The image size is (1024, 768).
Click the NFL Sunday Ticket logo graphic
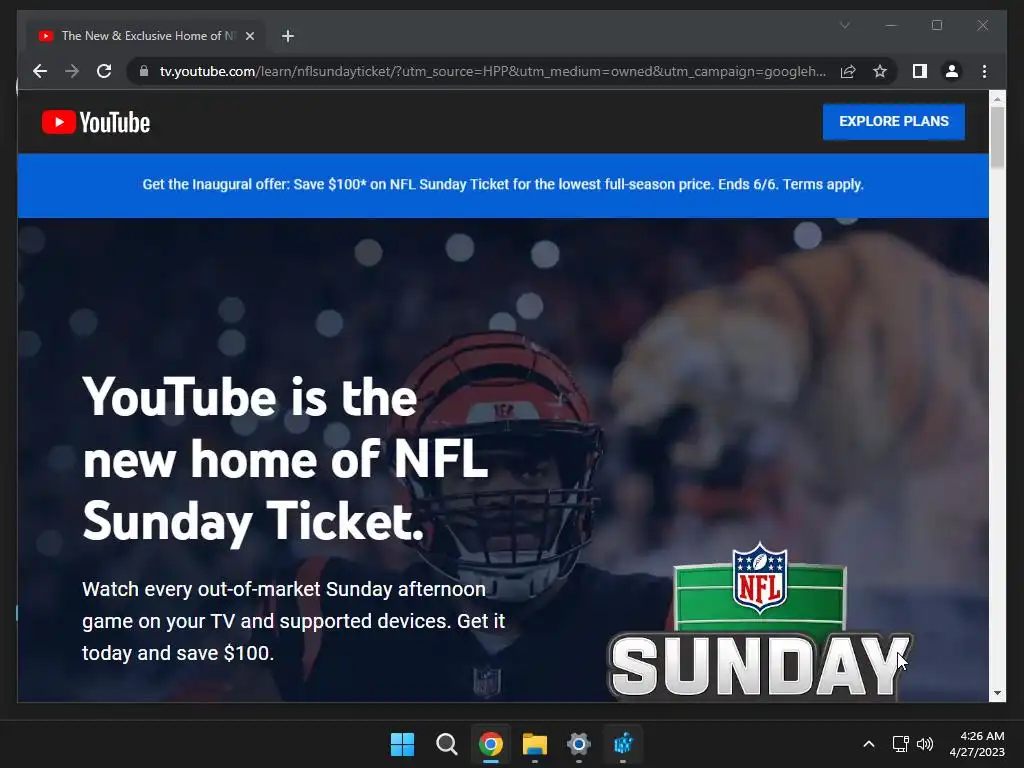(760, 622)
